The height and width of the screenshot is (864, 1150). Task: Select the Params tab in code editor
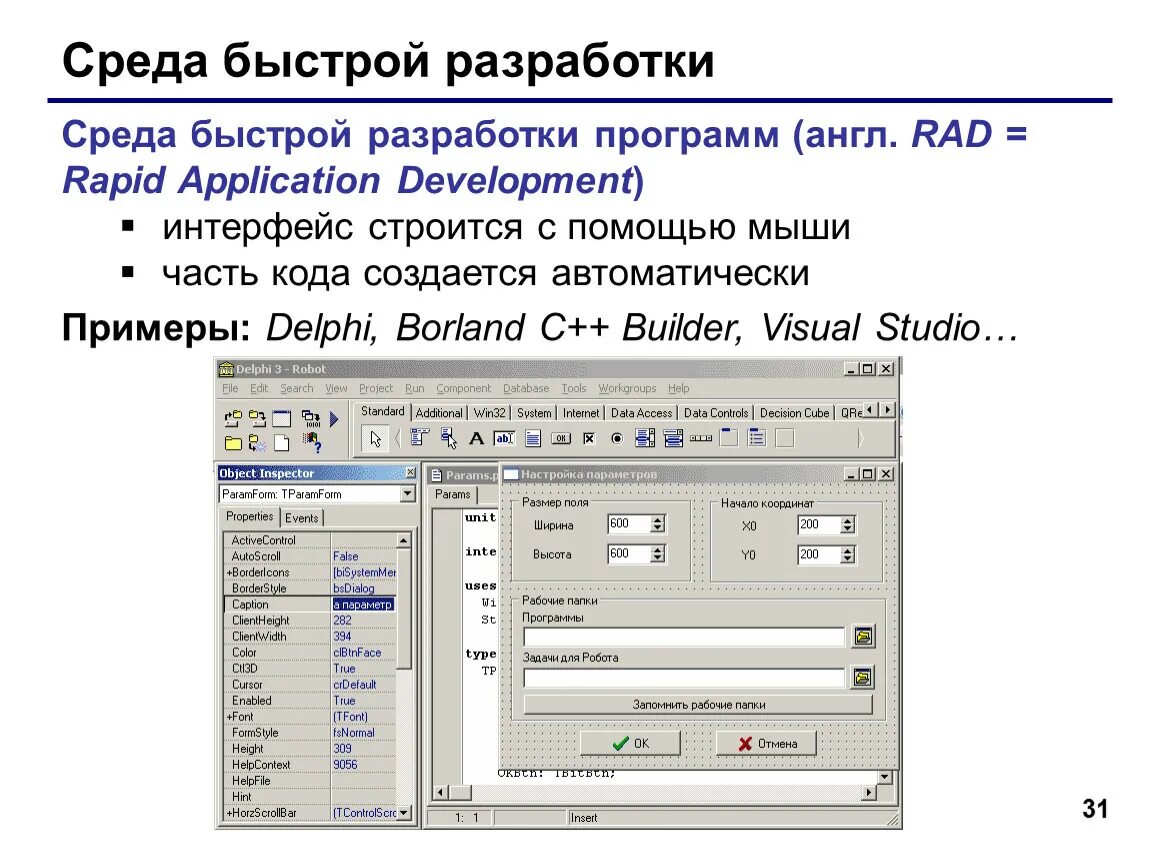coord(453,494)
